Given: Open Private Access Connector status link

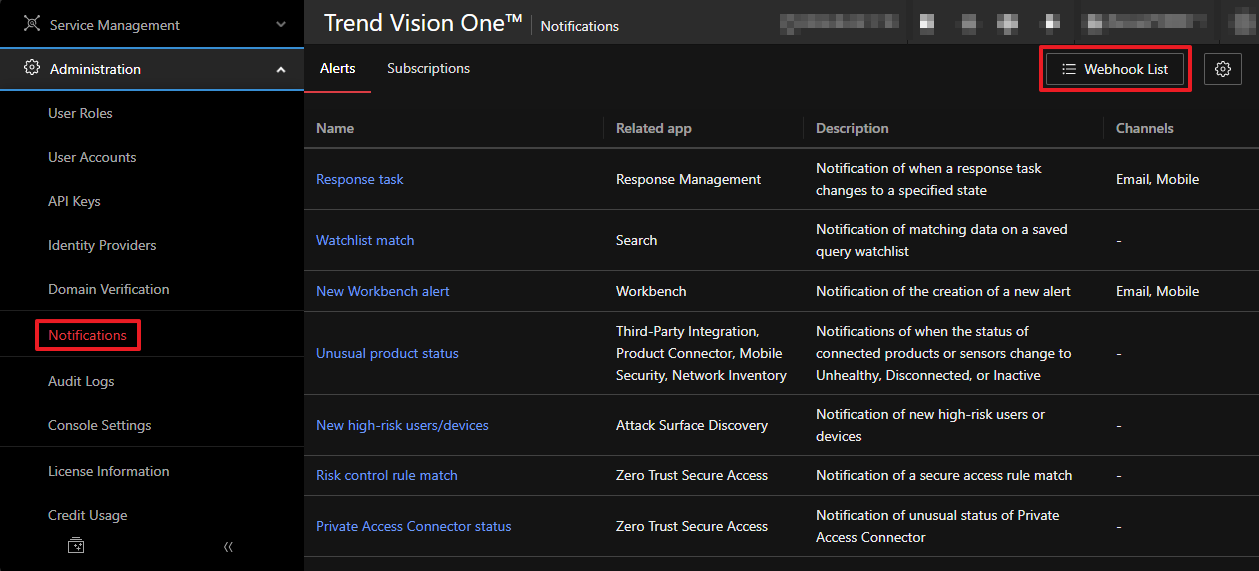Looking at the screenshot, I should 413,526.
